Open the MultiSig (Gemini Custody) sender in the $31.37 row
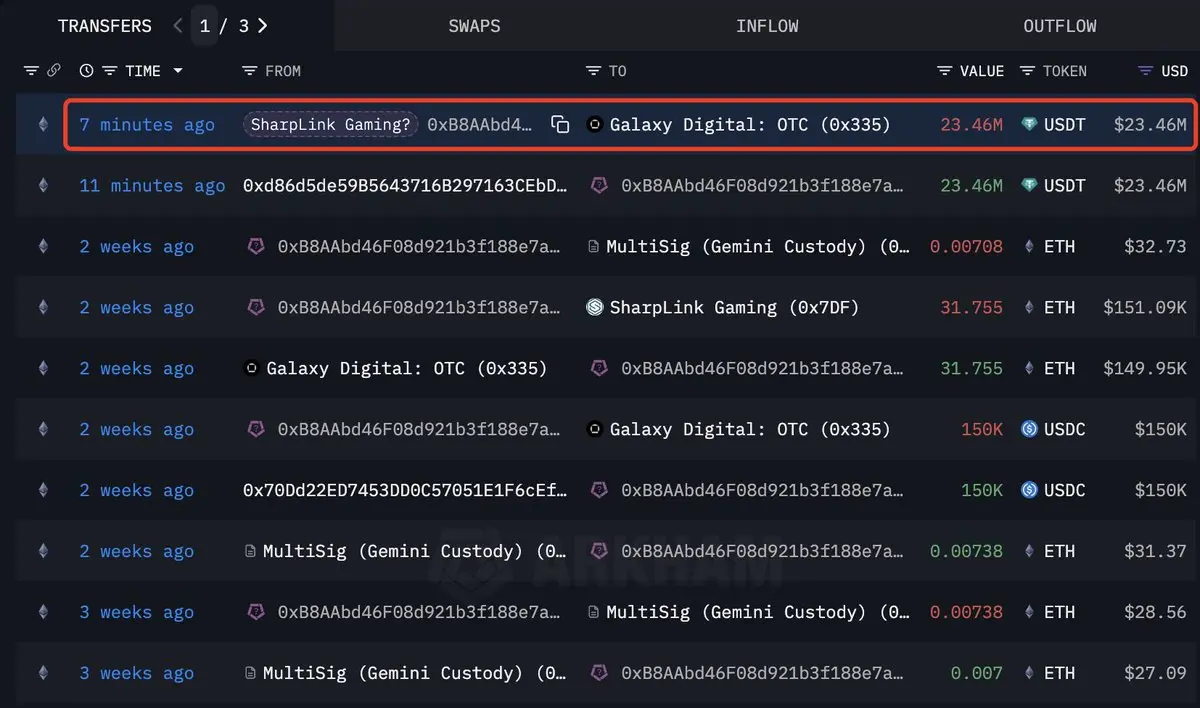Image resolution: width=1200 pixels, height=708 pixels. coord(415,552)
